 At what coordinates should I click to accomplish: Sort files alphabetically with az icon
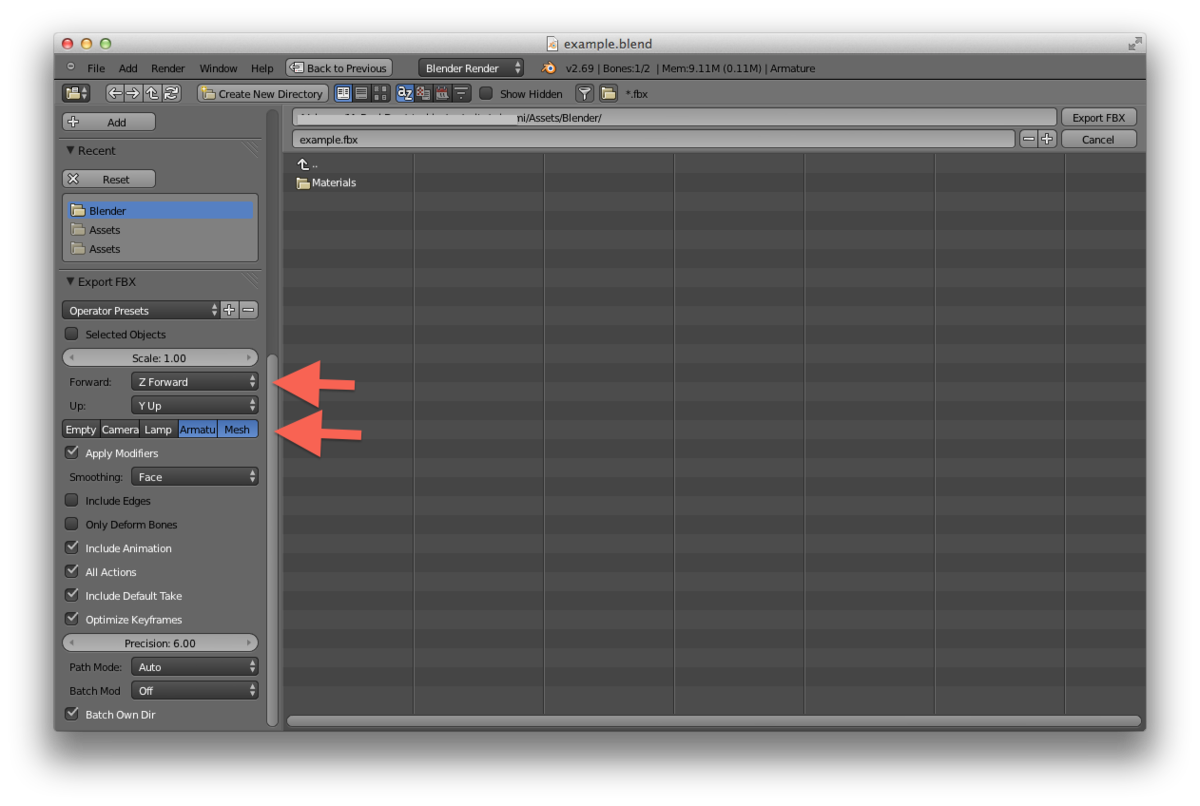point(405,93)
